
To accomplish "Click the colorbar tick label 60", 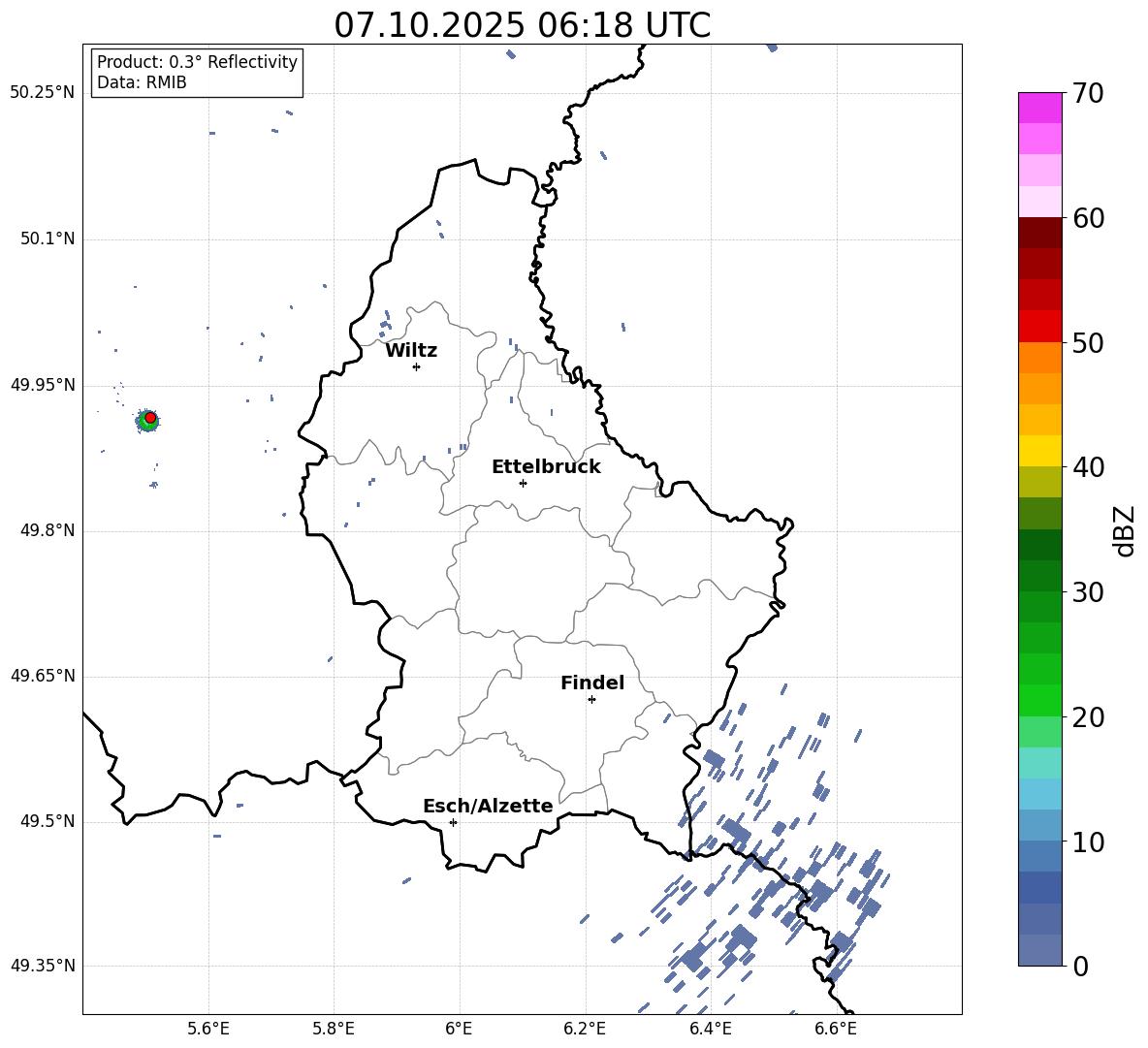I will point(1089,218).
